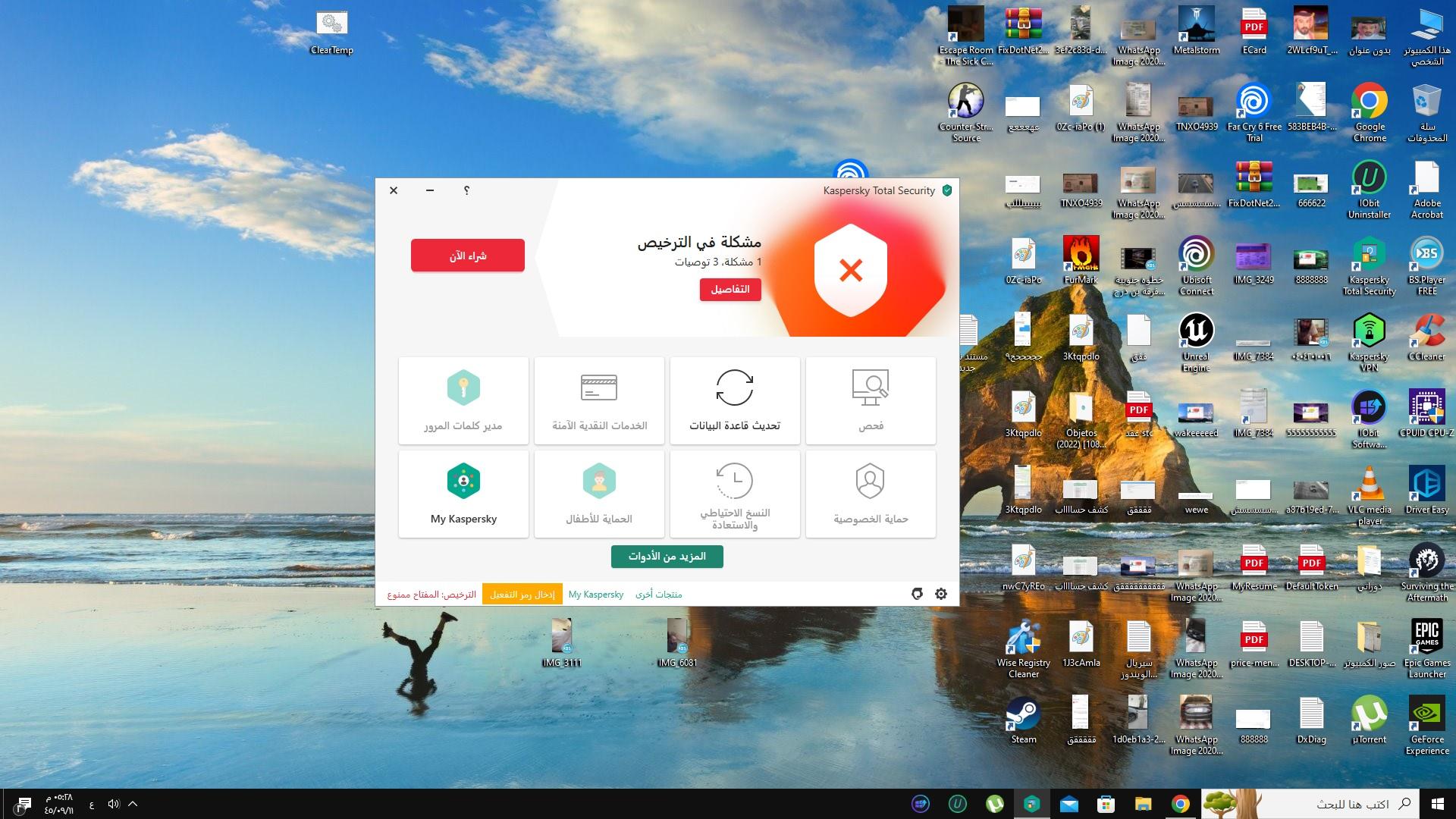The height and width of the screenshot is (819, 1456).
Task: Click the License: key blocked text
Action: [x=431, y=595]
